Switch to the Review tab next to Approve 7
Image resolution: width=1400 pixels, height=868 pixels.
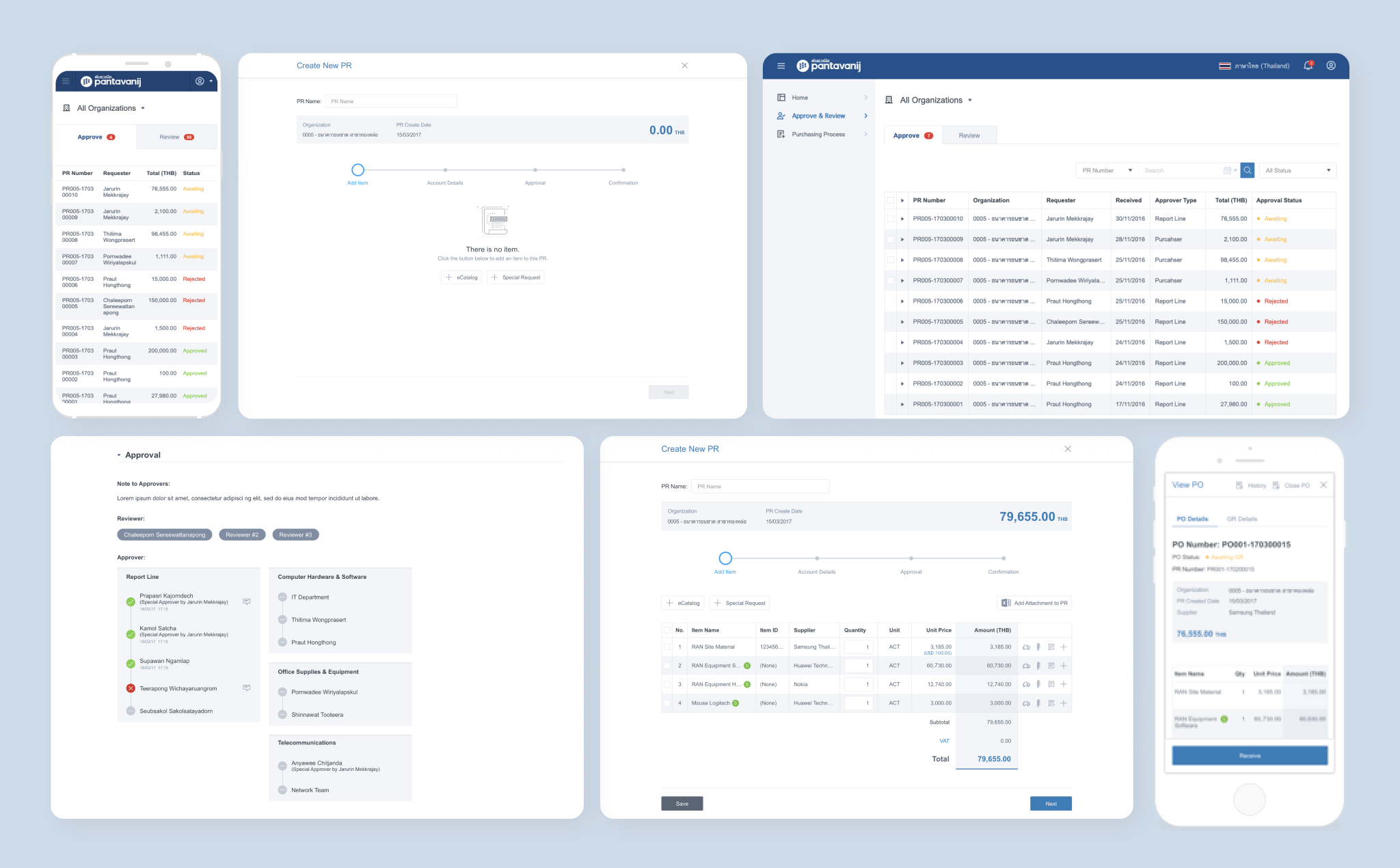pyautogui.click(x=969, y=135)
